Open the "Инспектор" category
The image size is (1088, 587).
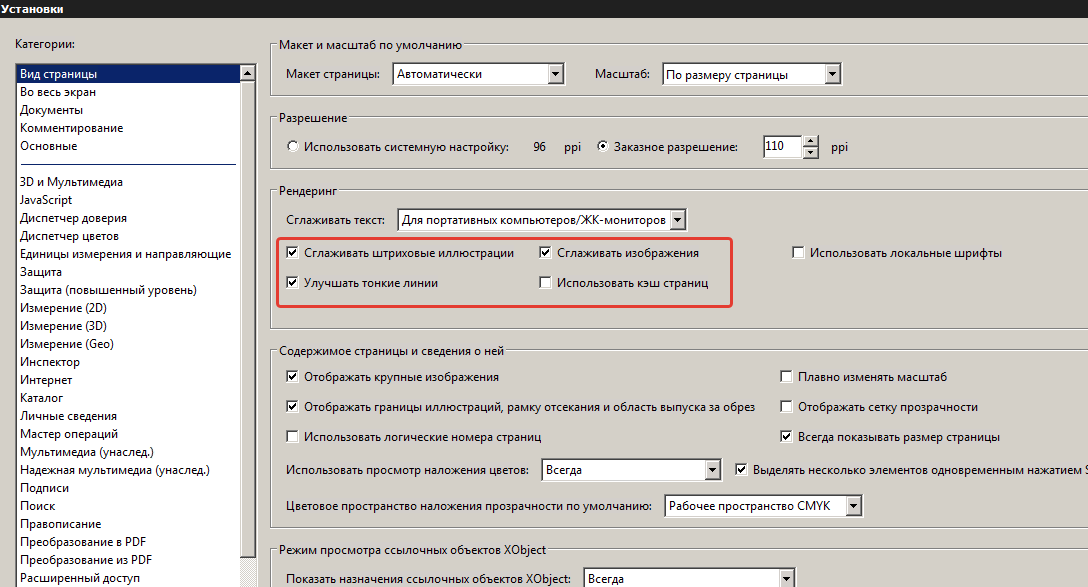click(50, 362)
